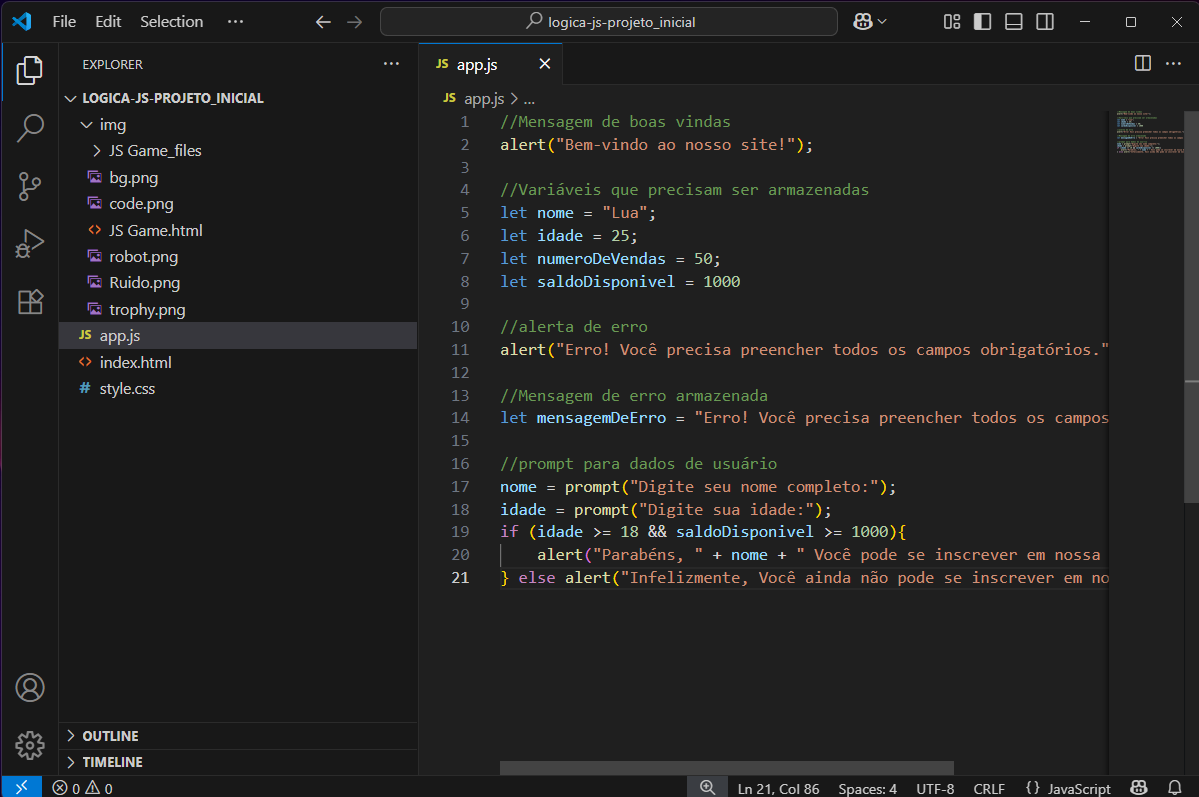Open the Search view in activity bar
This screenshot has width=1199, height=797.
tap(29, 128)
